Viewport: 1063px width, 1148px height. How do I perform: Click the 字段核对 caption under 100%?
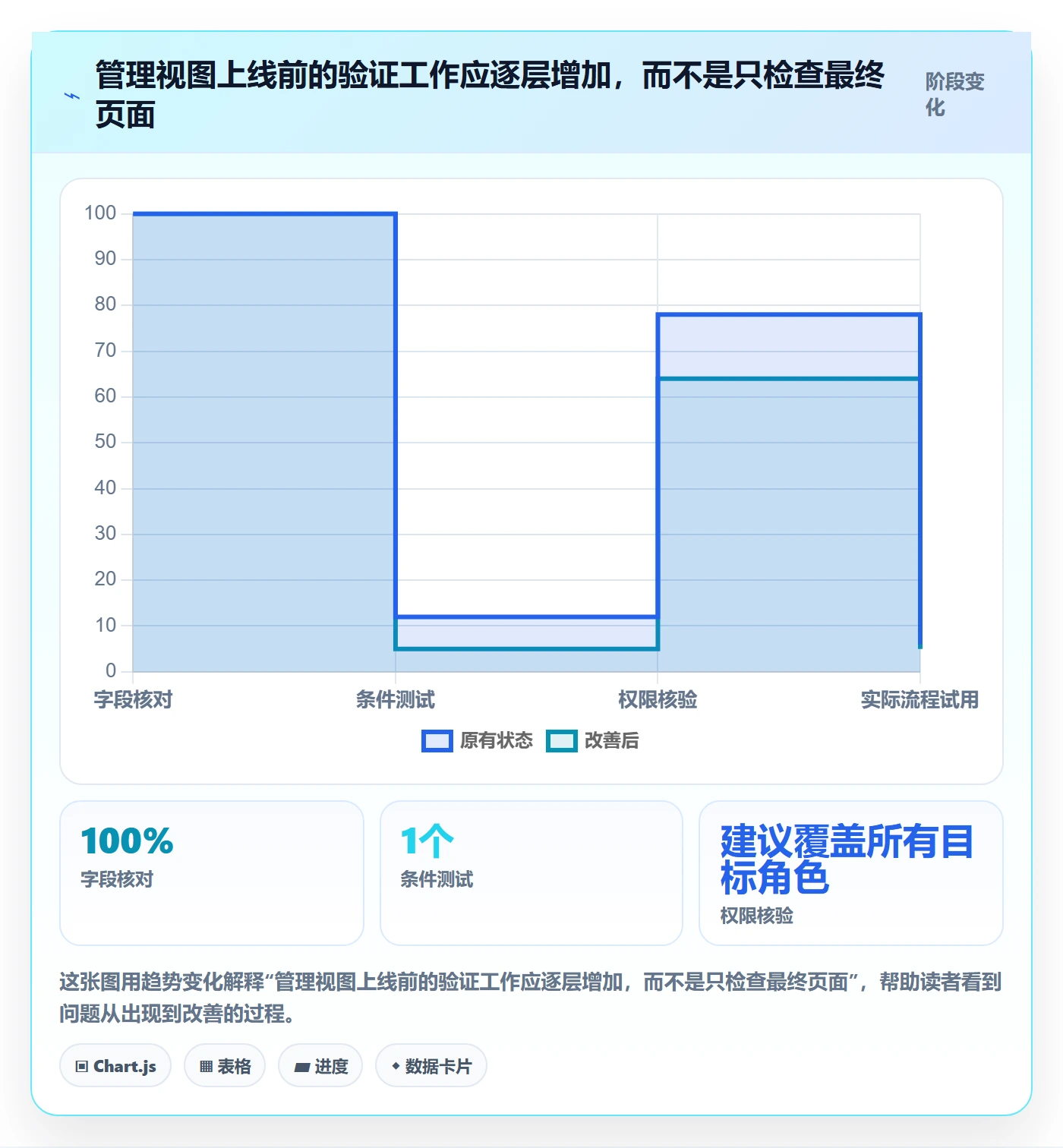117,879
